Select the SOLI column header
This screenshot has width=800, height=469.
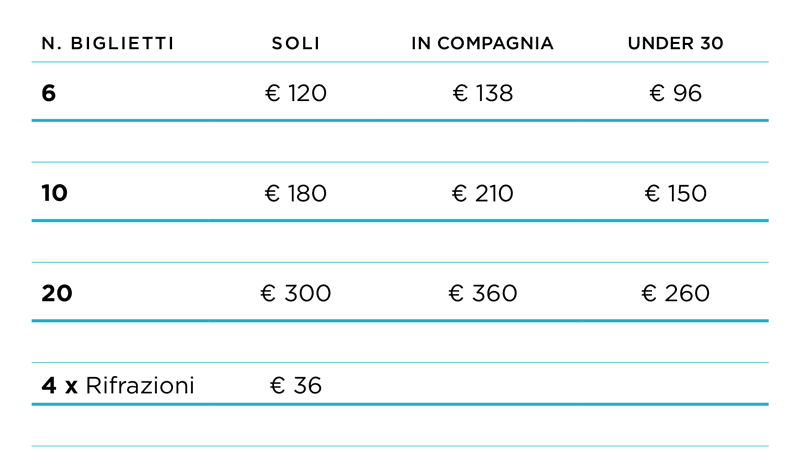point(296,44)
